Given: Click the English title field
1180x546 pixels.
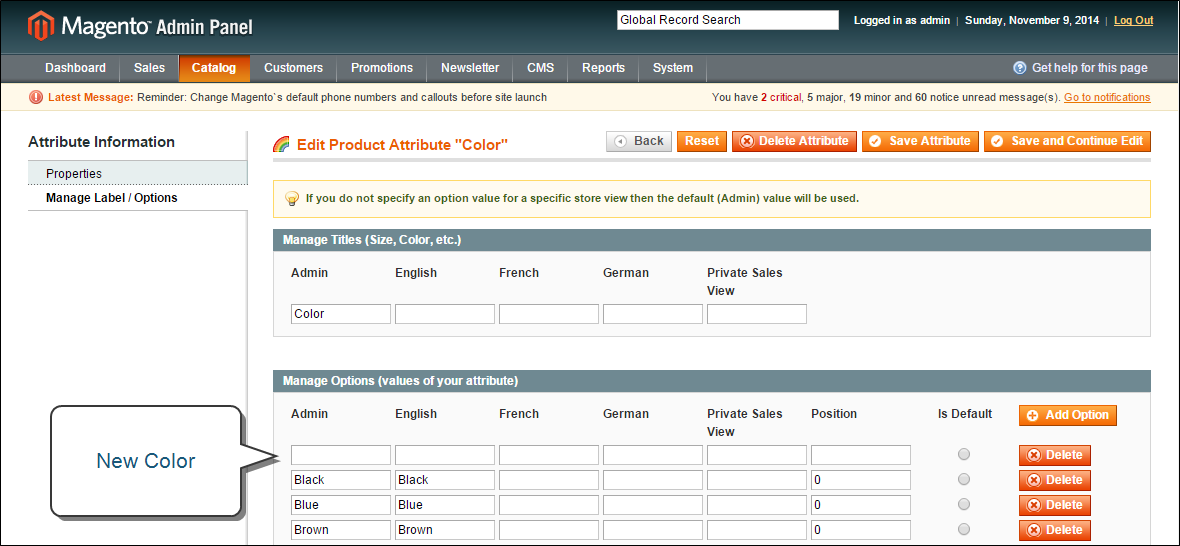Looking at the screenshot, I should (445, 314).
